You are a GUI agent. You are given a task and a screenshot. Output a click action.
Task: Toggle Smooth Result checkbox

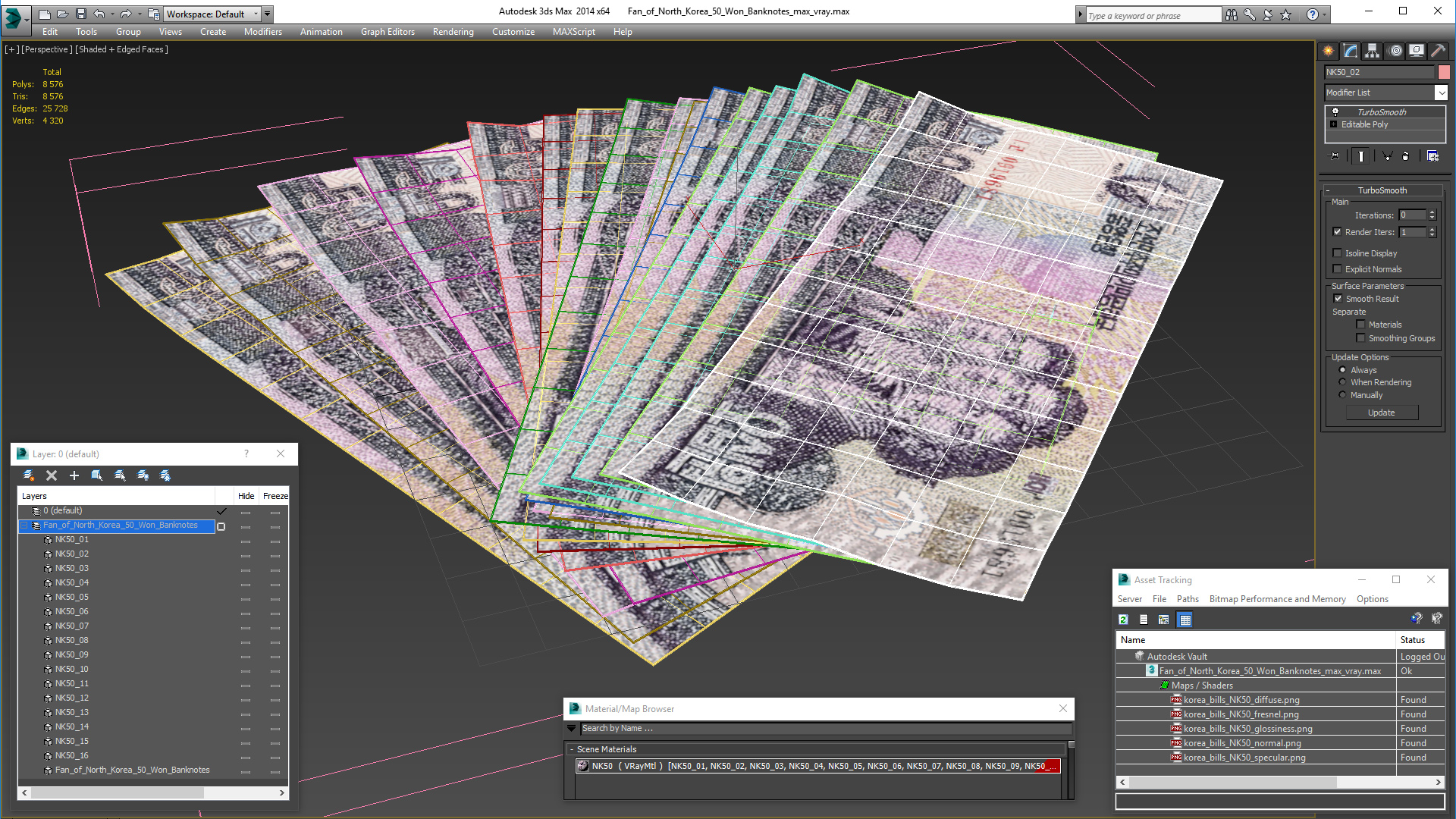point(1338,299)
